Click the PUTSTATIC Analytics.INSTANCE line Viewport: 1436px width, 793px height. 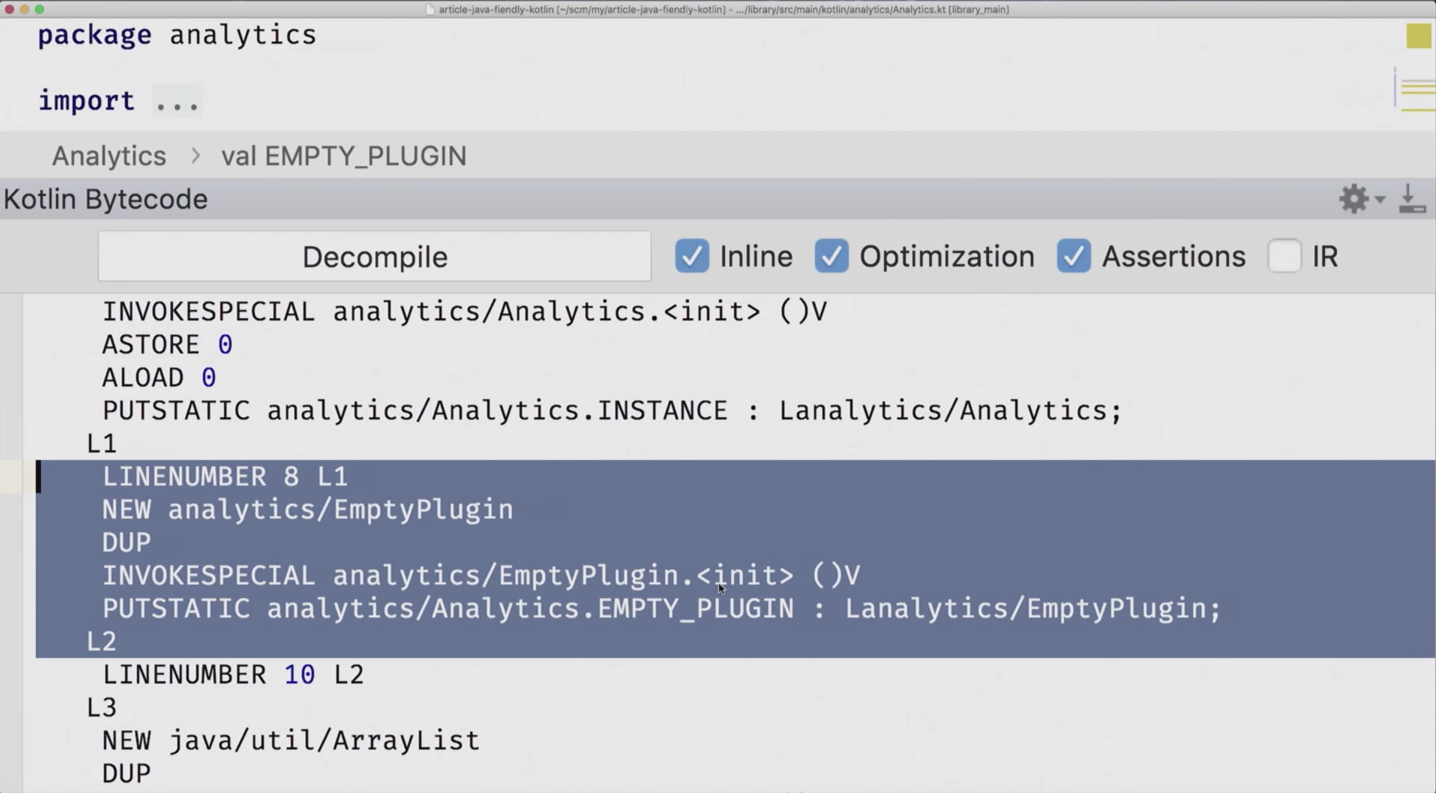(612, 411)
